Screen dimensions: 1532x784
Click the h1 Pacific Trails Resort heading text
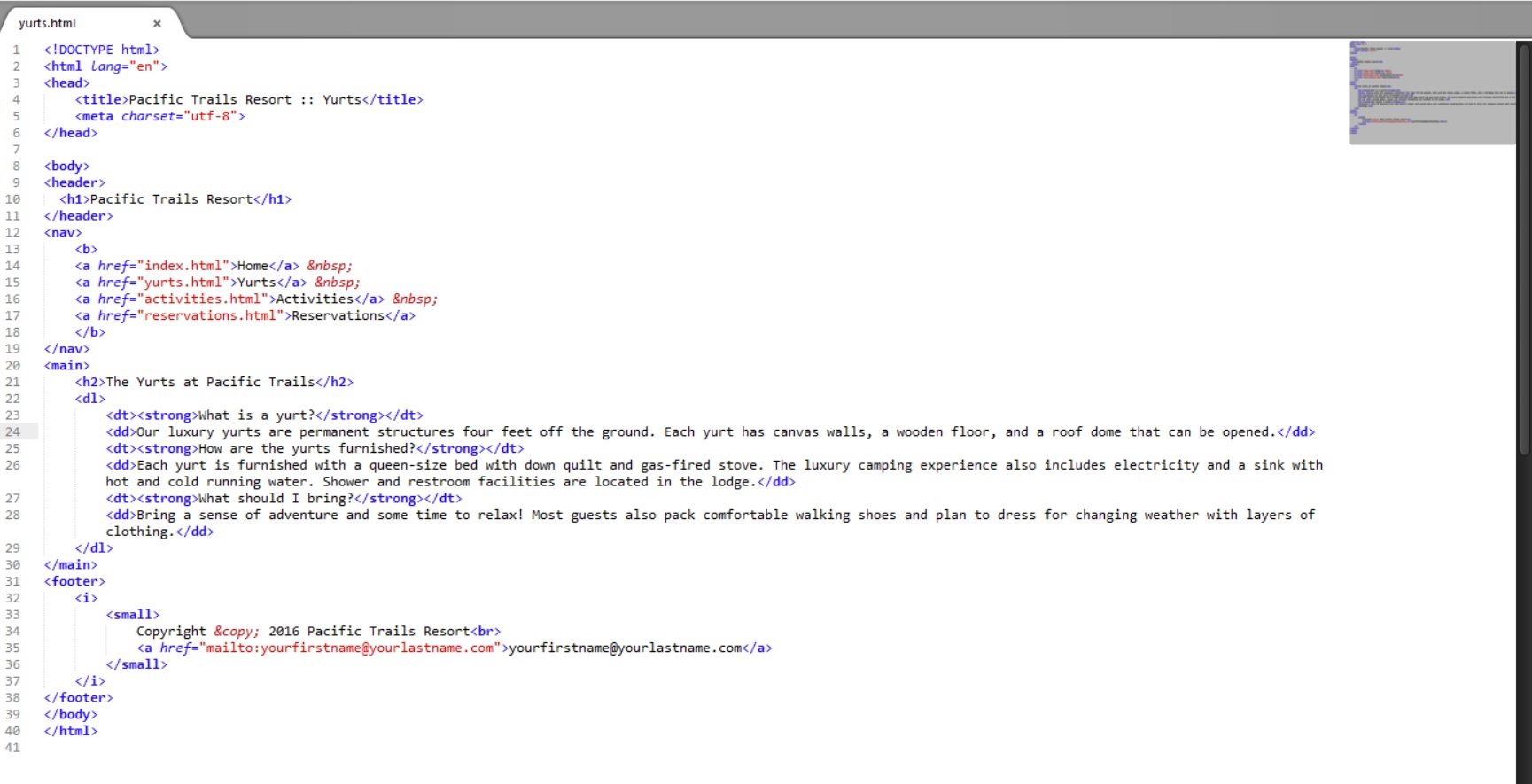pos(171,200)
